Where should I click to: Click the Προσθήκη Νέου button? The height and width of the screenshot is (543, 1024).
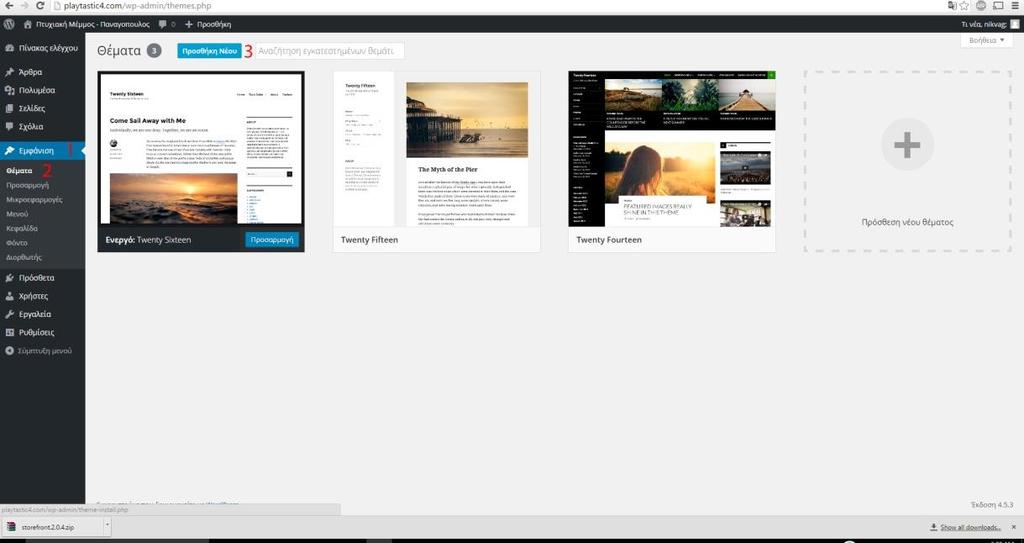[x=209, y=51]
